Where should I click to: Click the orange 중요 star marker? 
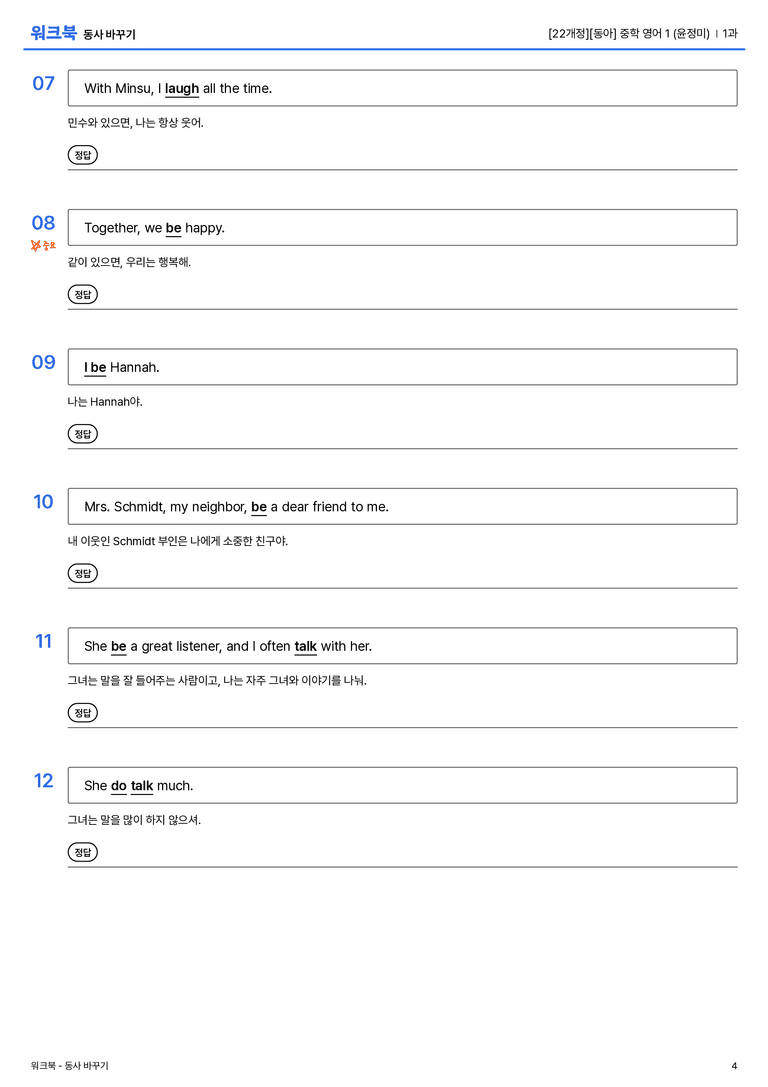point(43,245)
